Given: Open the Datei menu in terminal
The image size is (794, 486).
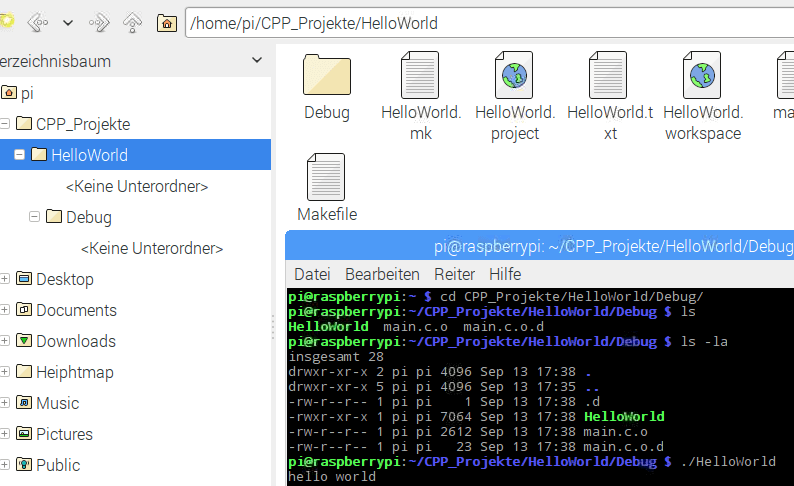Looking at the screenshot, I should (x=312, y=274).
